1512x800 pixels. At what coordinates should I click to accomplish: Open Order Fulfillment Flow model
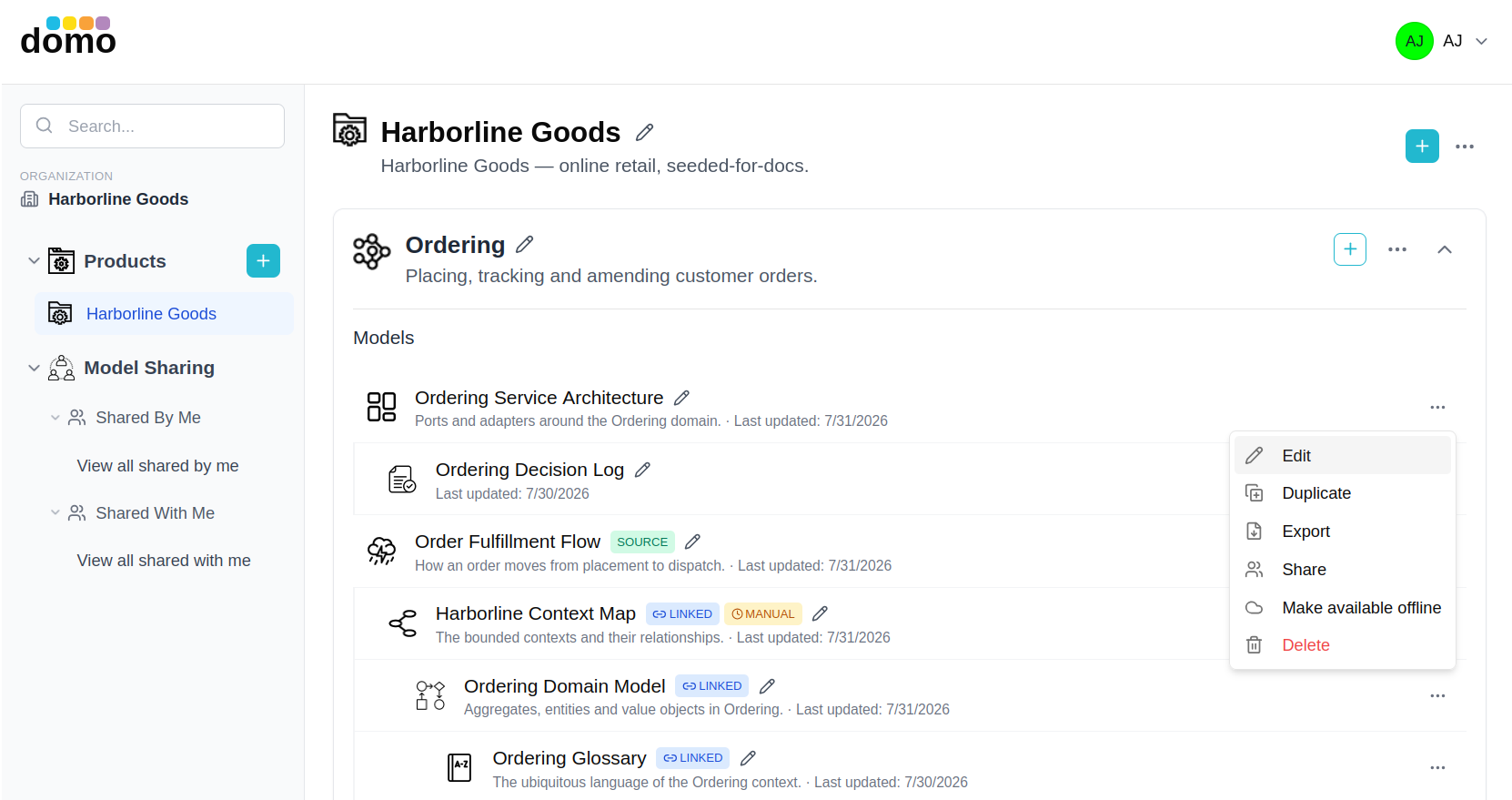click(508, 542)
